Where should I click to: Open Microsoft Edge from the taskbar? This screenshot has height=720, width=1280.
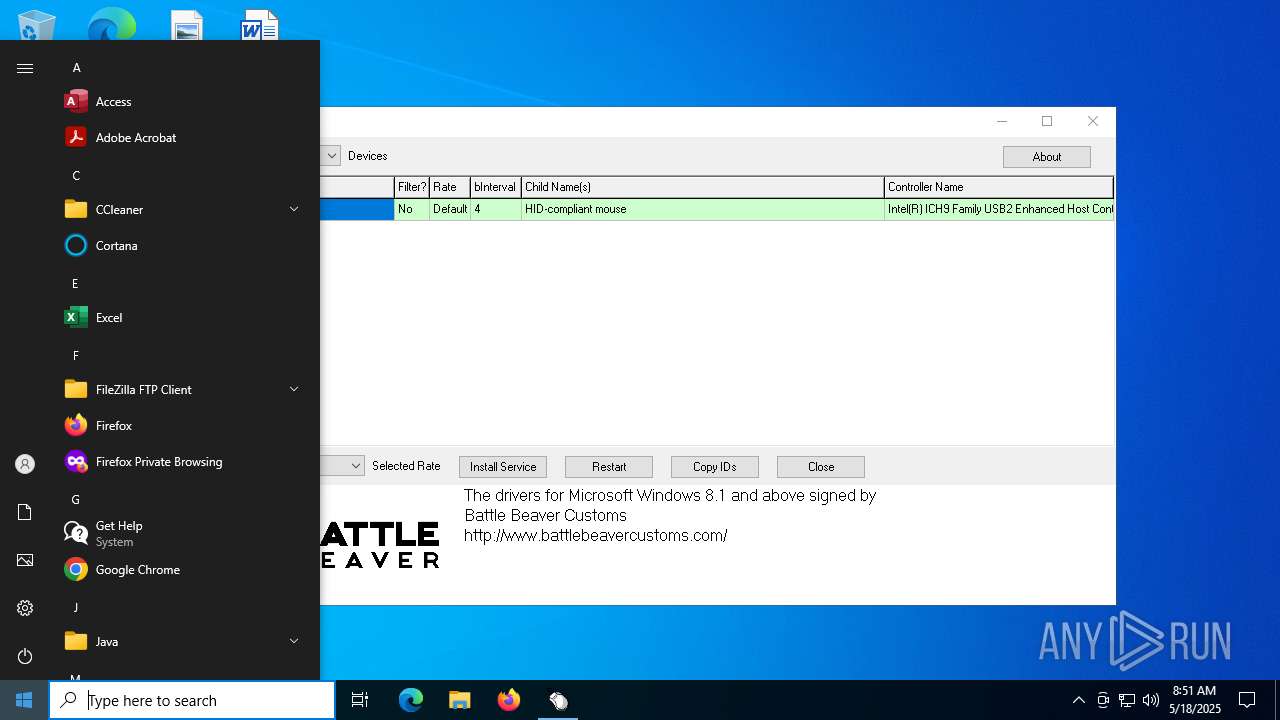tap(411, 700)
